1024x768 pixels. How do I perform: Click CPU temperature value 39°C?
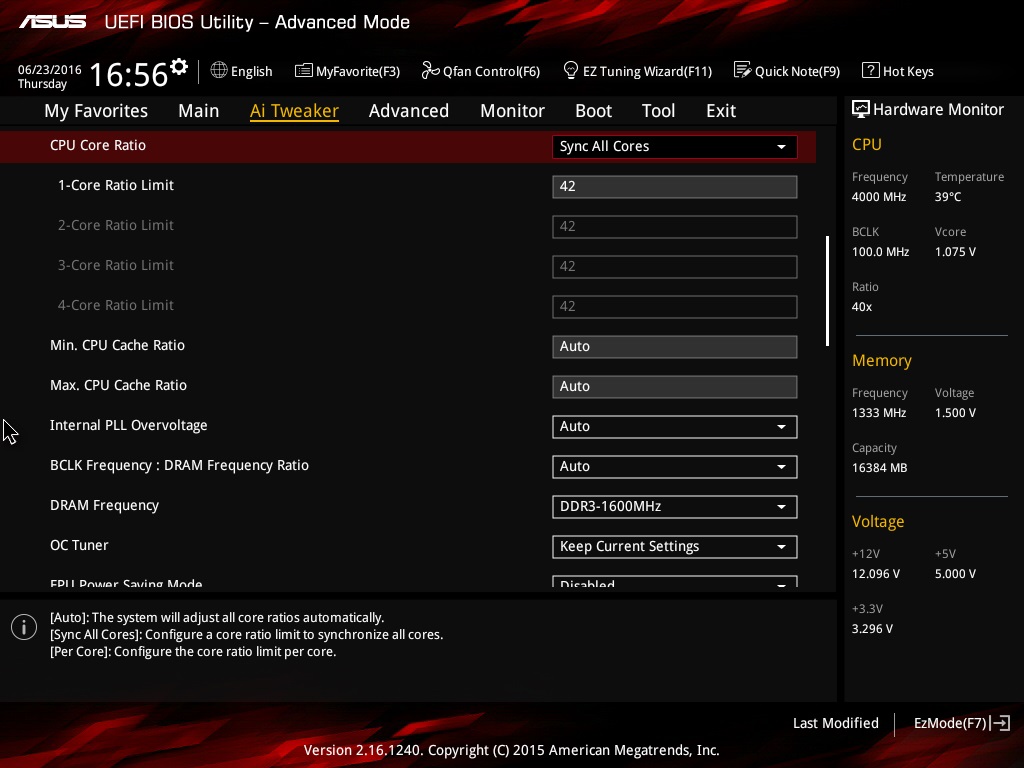click(948, 197)
